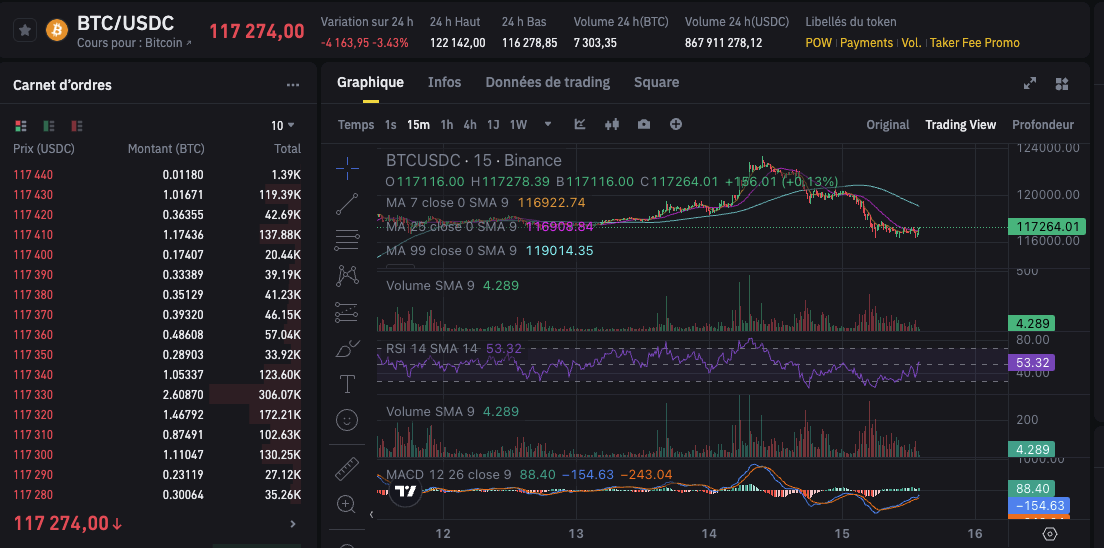Switch chart to Trading View
Viewport: 1104px width, 548px height.
click(x=960, y=125)
